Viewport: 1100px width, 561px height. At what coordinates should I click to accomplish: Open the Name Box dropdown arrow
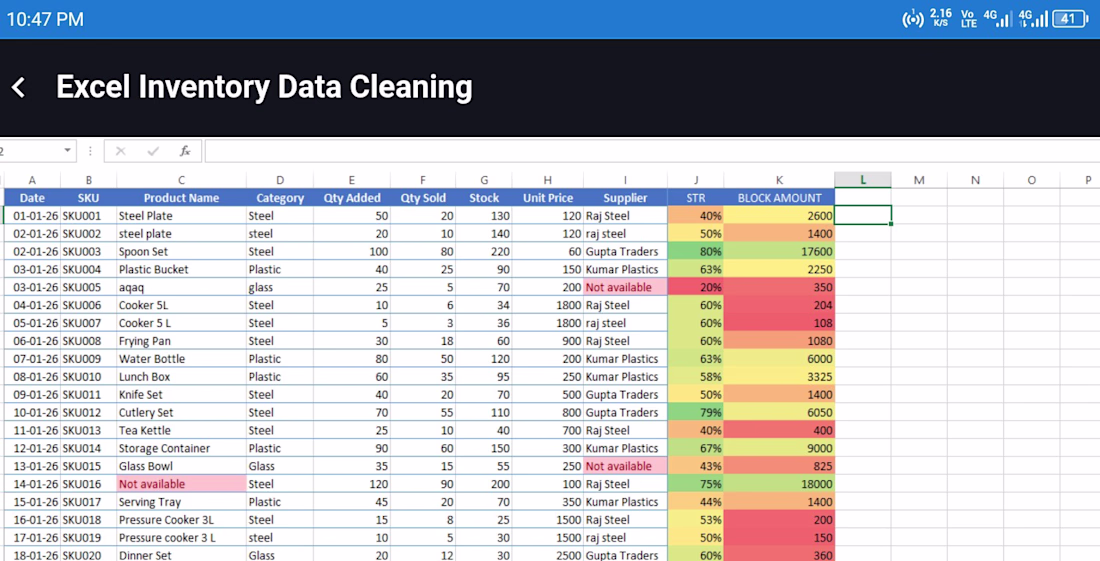[x=67, y=151]
